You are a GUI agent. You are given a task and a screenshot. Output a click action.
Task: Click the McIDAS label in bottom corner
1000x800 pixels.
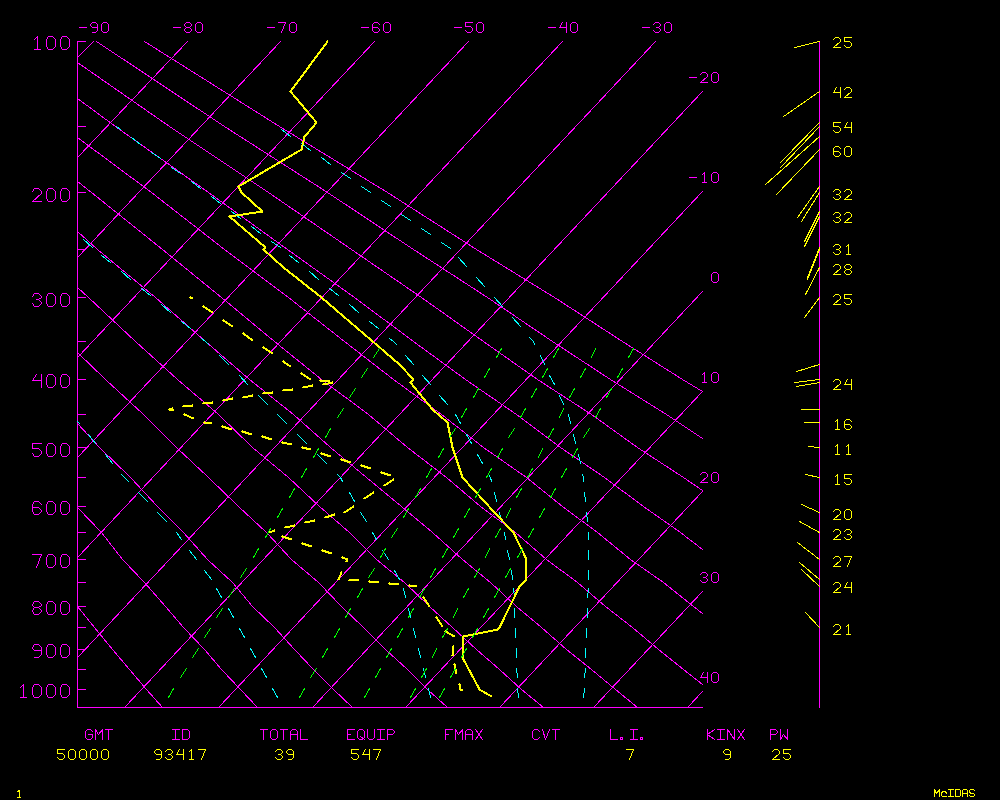954,793
